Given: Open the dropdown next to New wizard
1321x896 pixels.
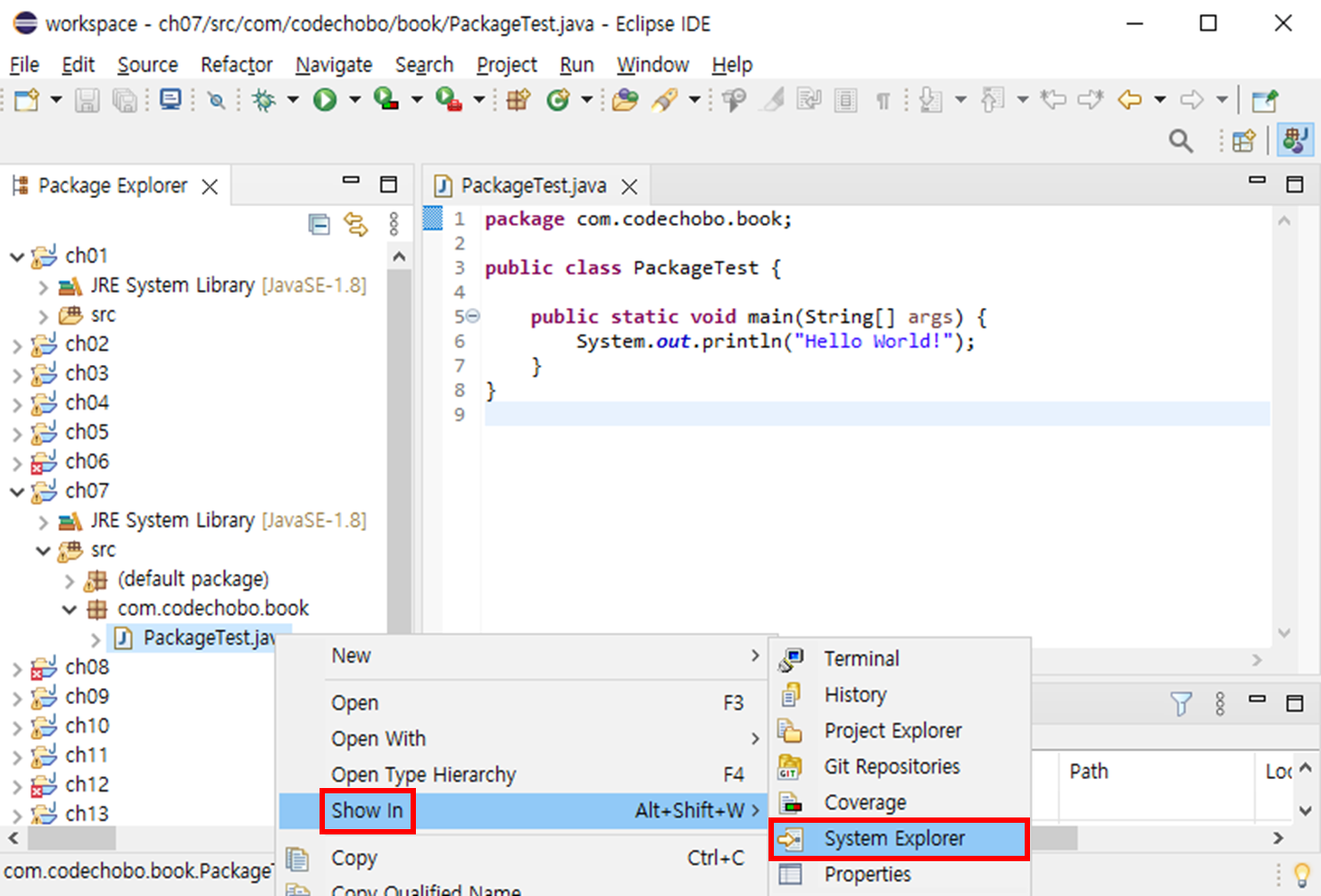Looking at the screenshot, I should point(55,100).
